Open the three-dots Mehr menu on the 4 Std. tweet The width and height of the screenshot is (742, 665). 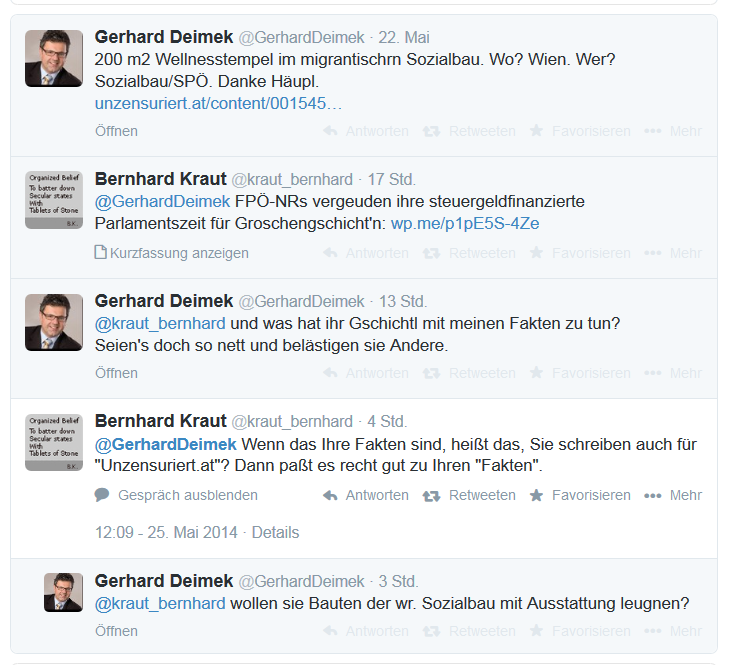[x=653, y=495]
